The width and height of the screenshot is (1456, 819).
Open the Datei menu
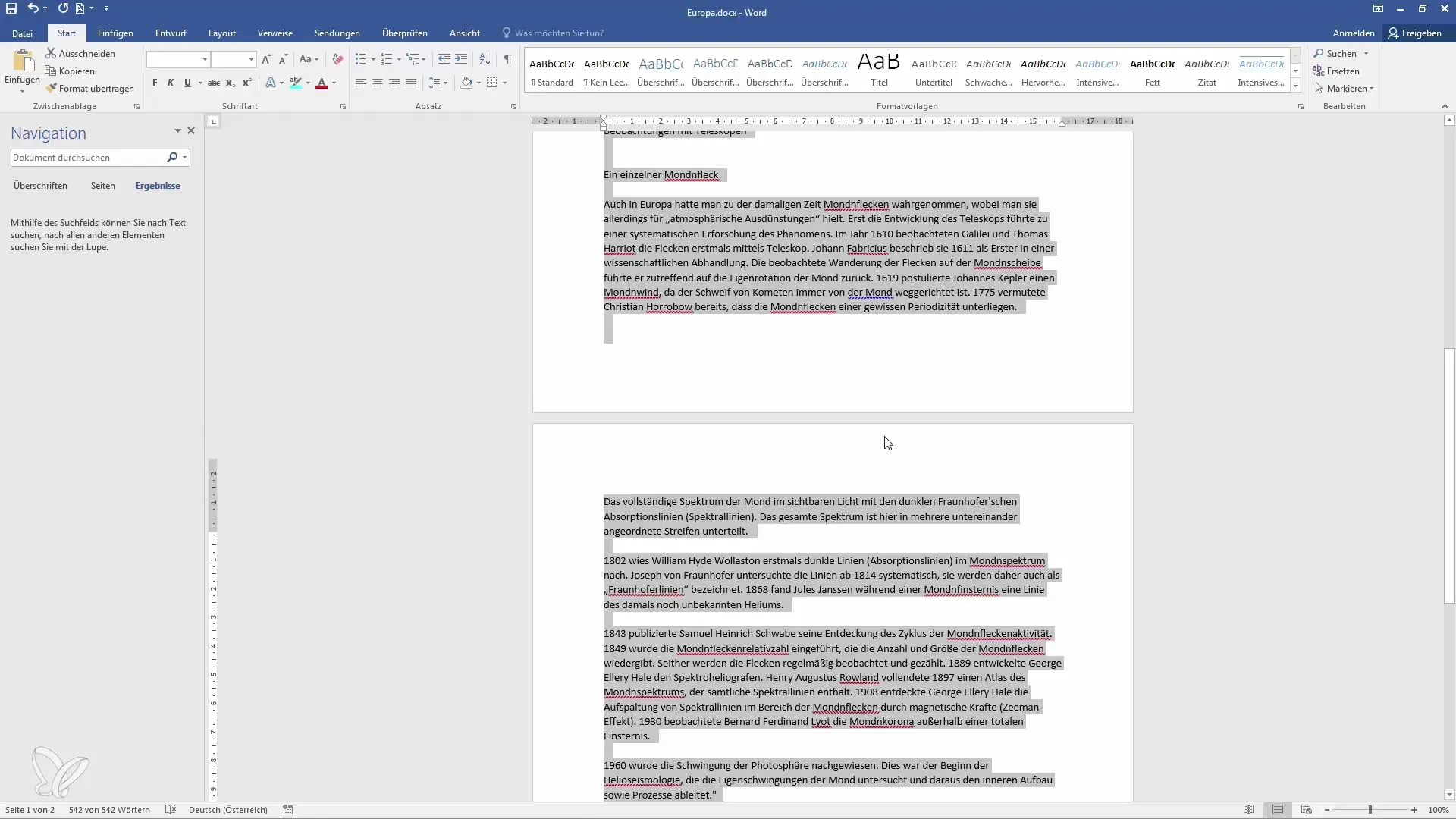[x=22, y=33]
